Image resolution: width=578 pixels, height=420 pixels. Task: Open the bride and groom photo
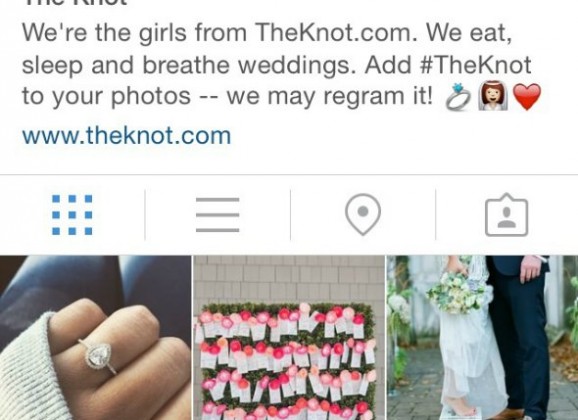(482, 337)
